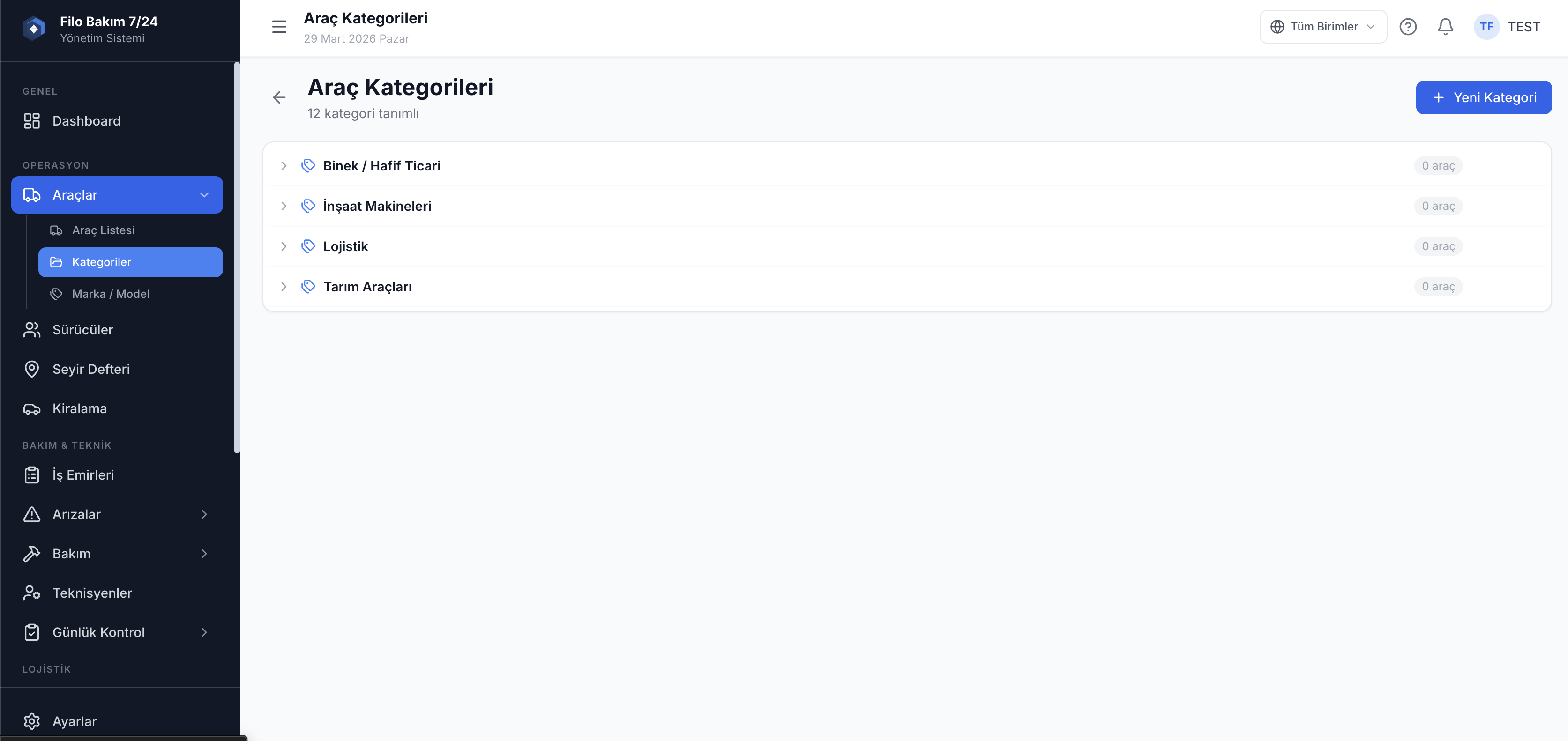Click the tag icon beside Tarım Araçları
Image resolution: width=1568 pixels, height=741 pixels.
click(x=308, y=287)
